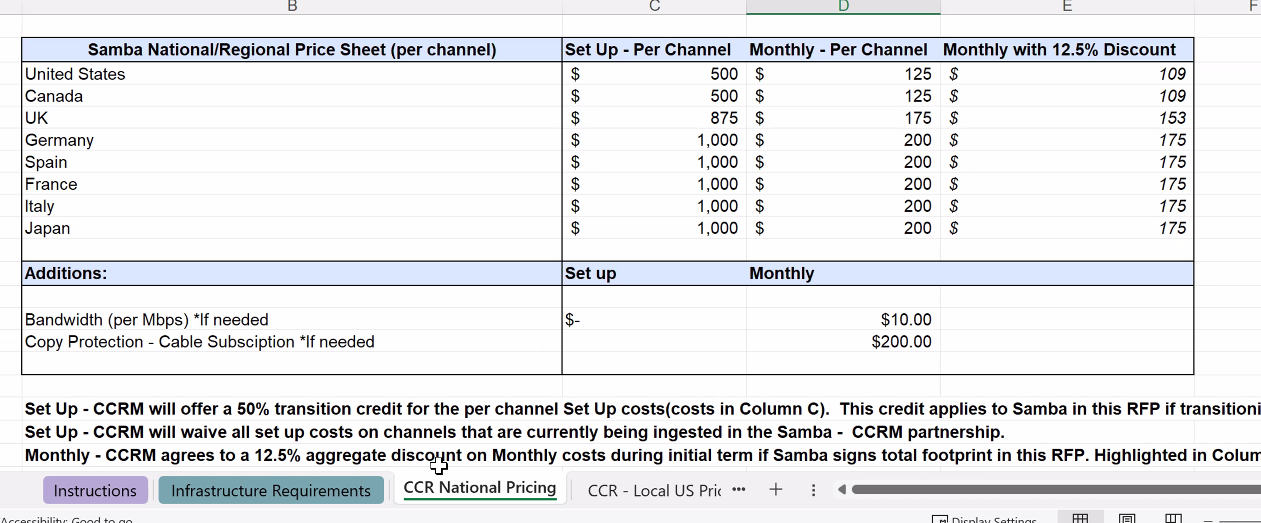Click the horizontal scrollbar track
Screen dimensions: 1261x523
coord(1055,490)
